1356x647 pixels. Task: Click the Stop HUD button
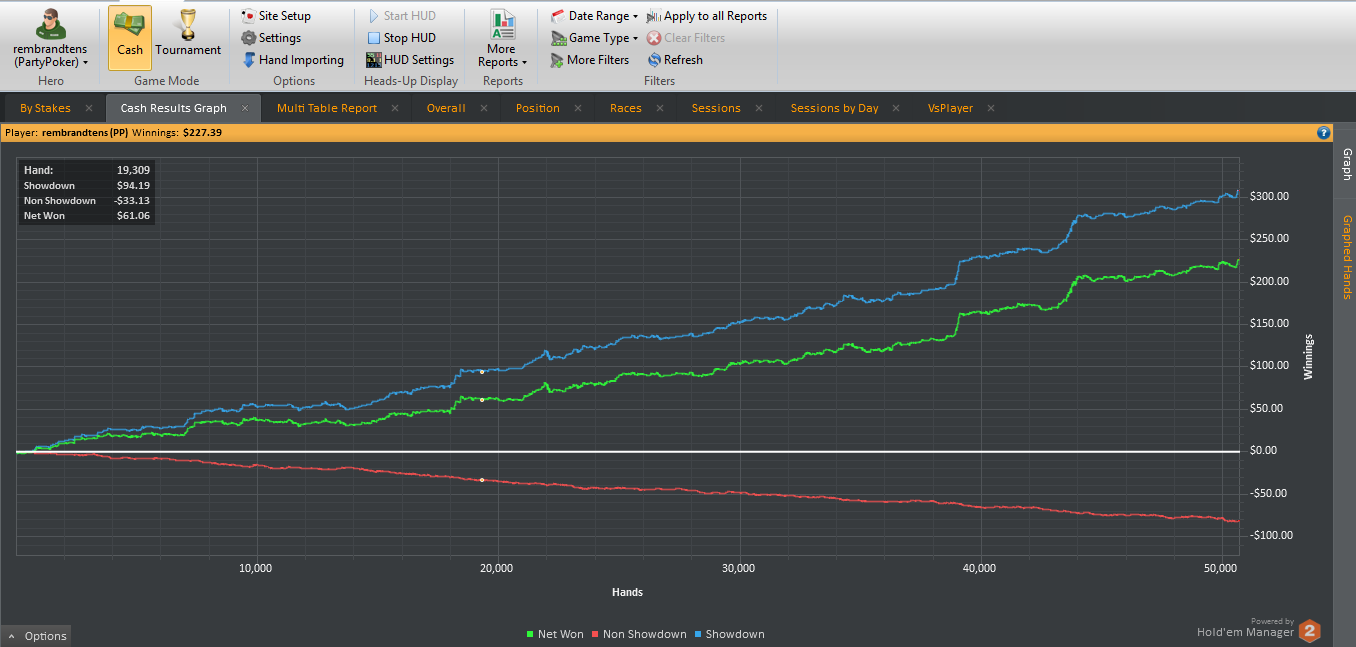coord(401,38)
